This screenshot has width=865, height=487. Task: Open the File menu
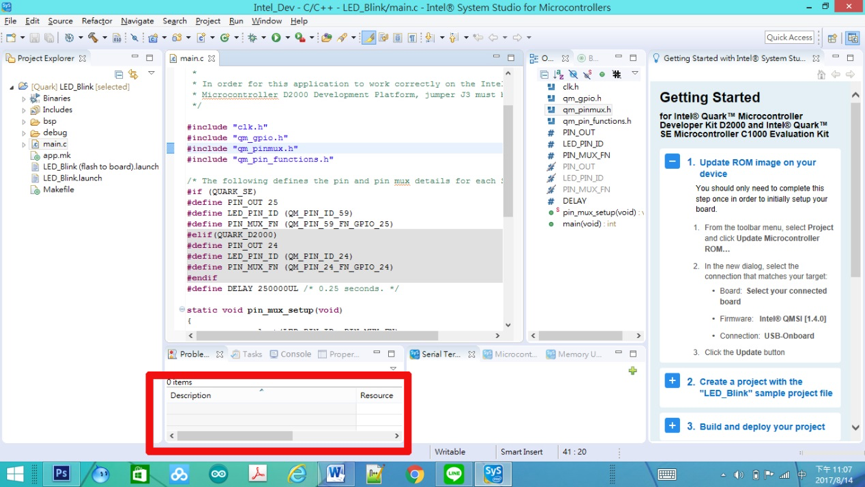tap(10, 21)
